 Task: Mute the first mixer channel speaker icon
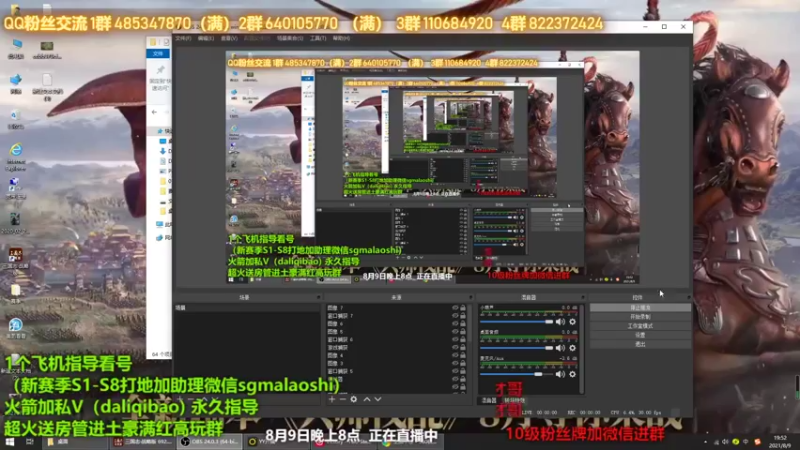coord(560,322)
